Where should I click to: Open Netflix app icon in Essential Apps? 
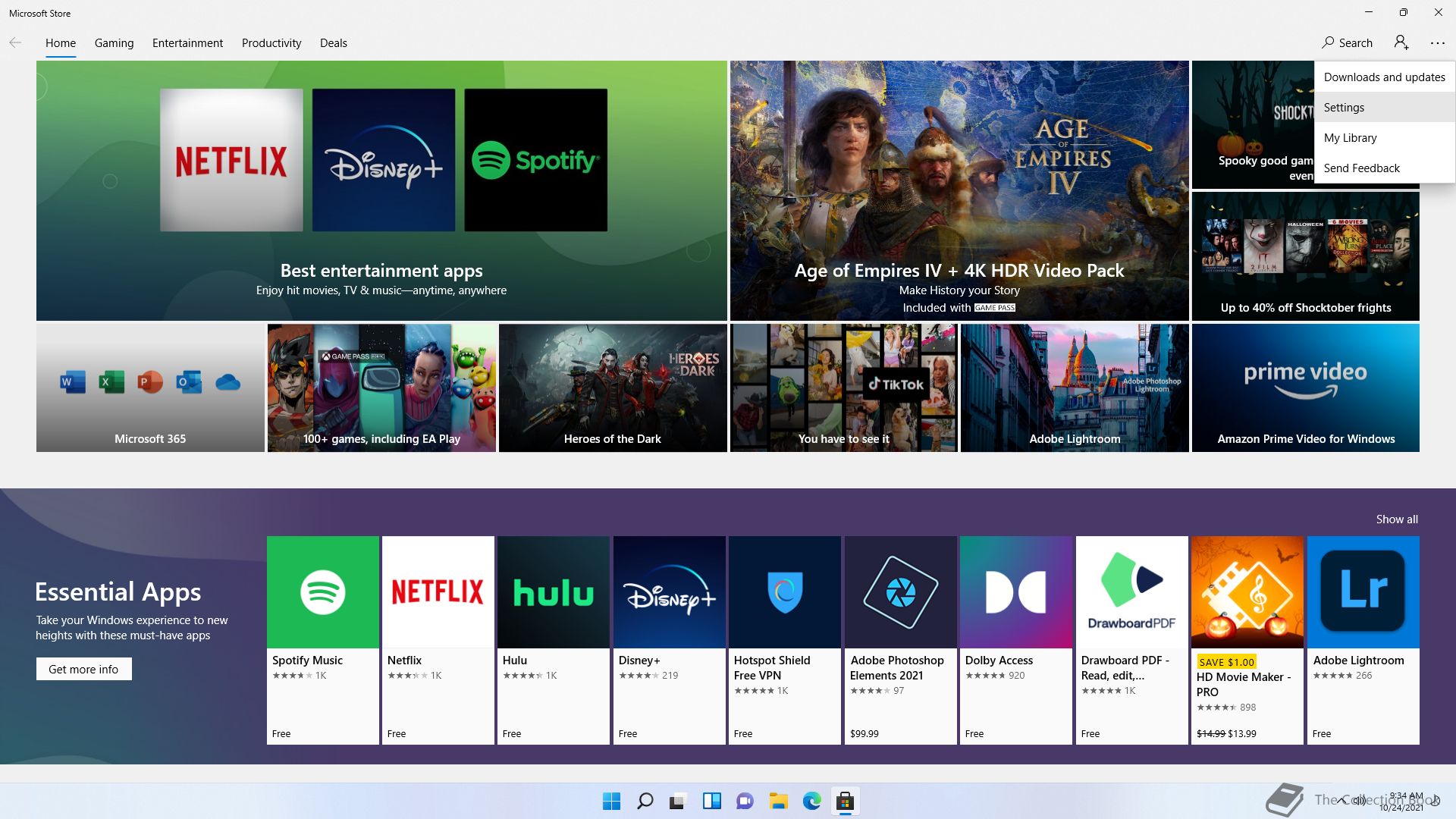click(x=438, y=592)
